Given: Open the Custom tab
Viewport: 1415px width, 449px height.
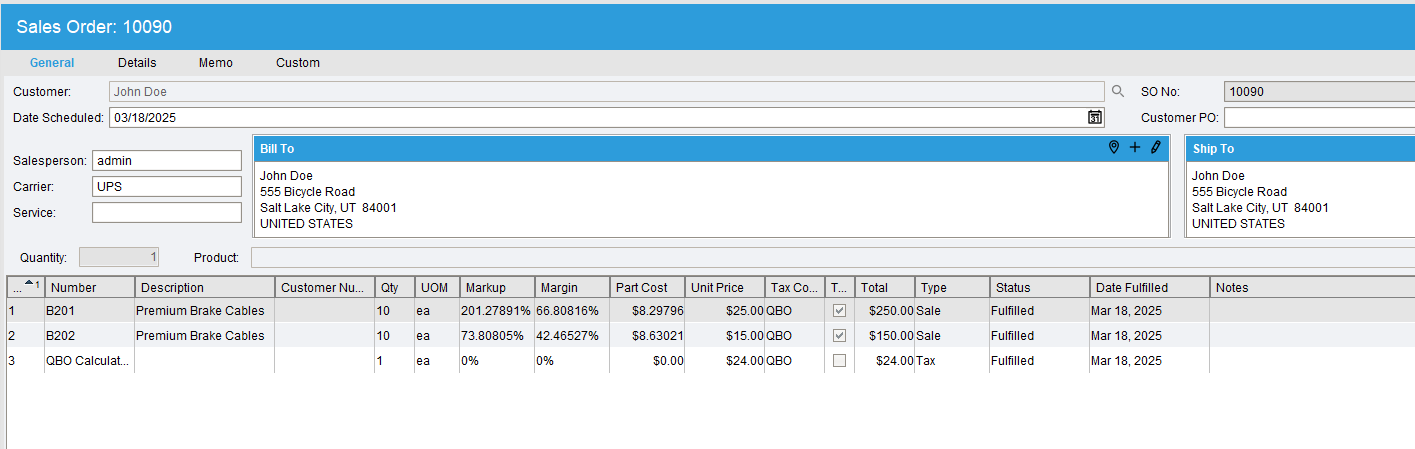Looking at the screenshot, I should point(298,63).
